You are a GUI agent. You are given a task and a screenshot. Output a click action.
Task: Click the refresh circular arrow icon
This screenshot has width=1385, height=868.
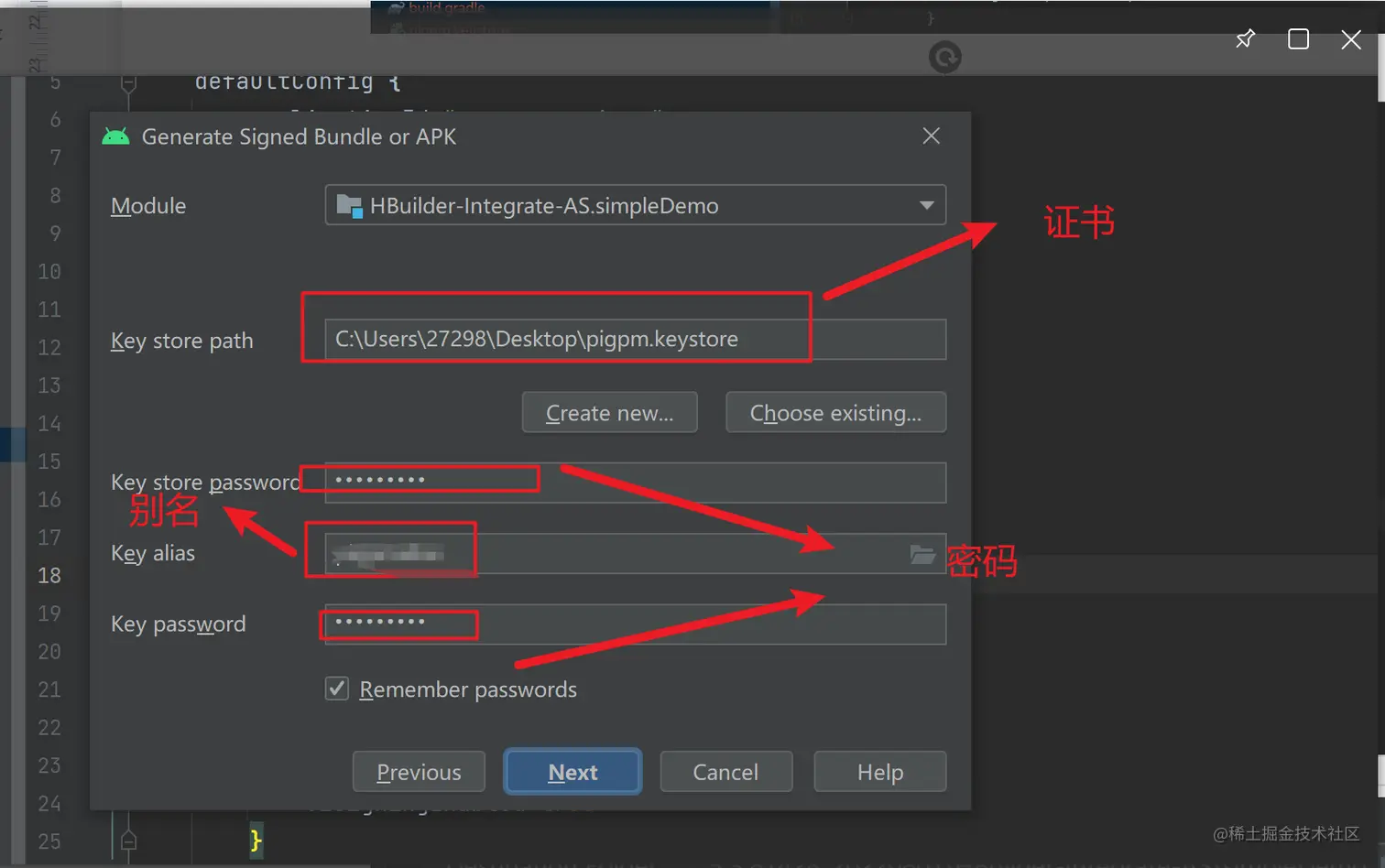click(x=945, y=58)
